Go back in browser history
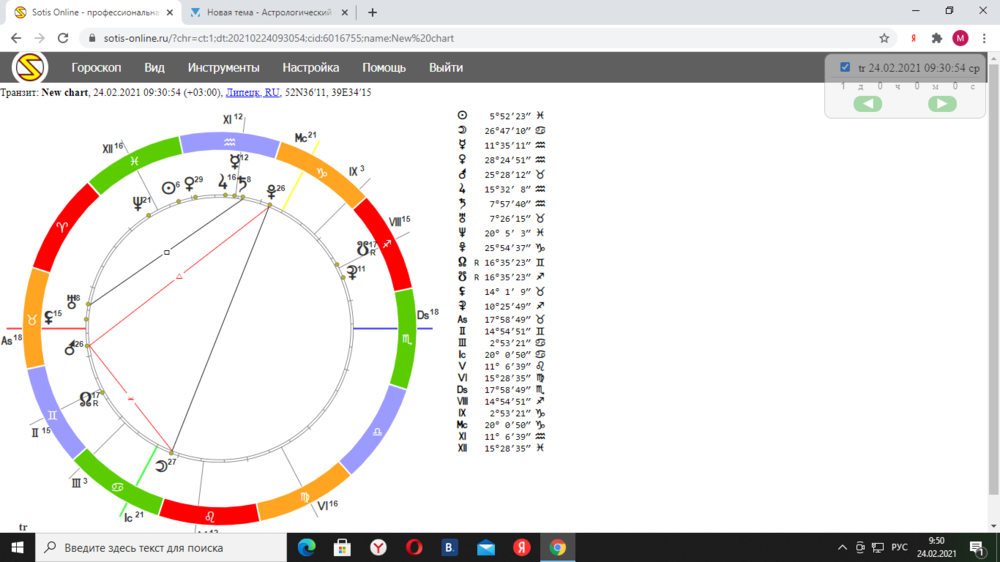1000x562 pixels. click(x=16, y=38)
